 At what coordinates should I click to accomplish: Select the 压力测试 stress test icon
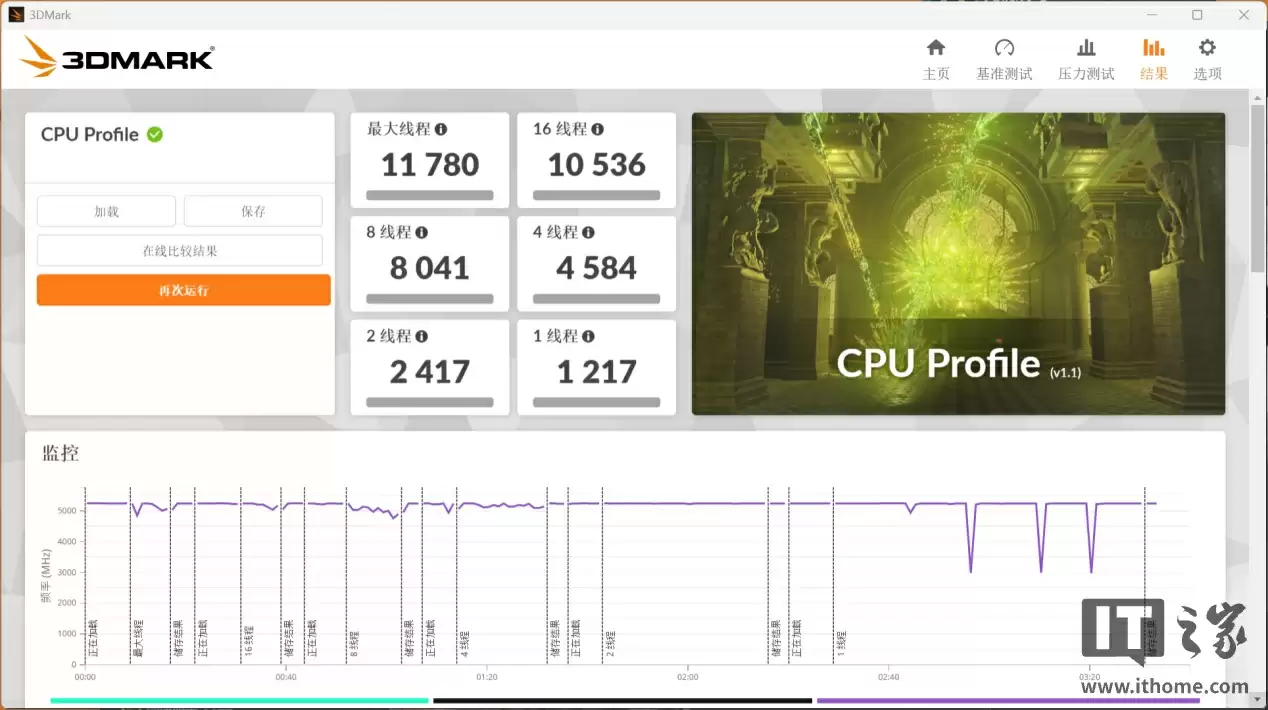click(x=1086, y=58)
